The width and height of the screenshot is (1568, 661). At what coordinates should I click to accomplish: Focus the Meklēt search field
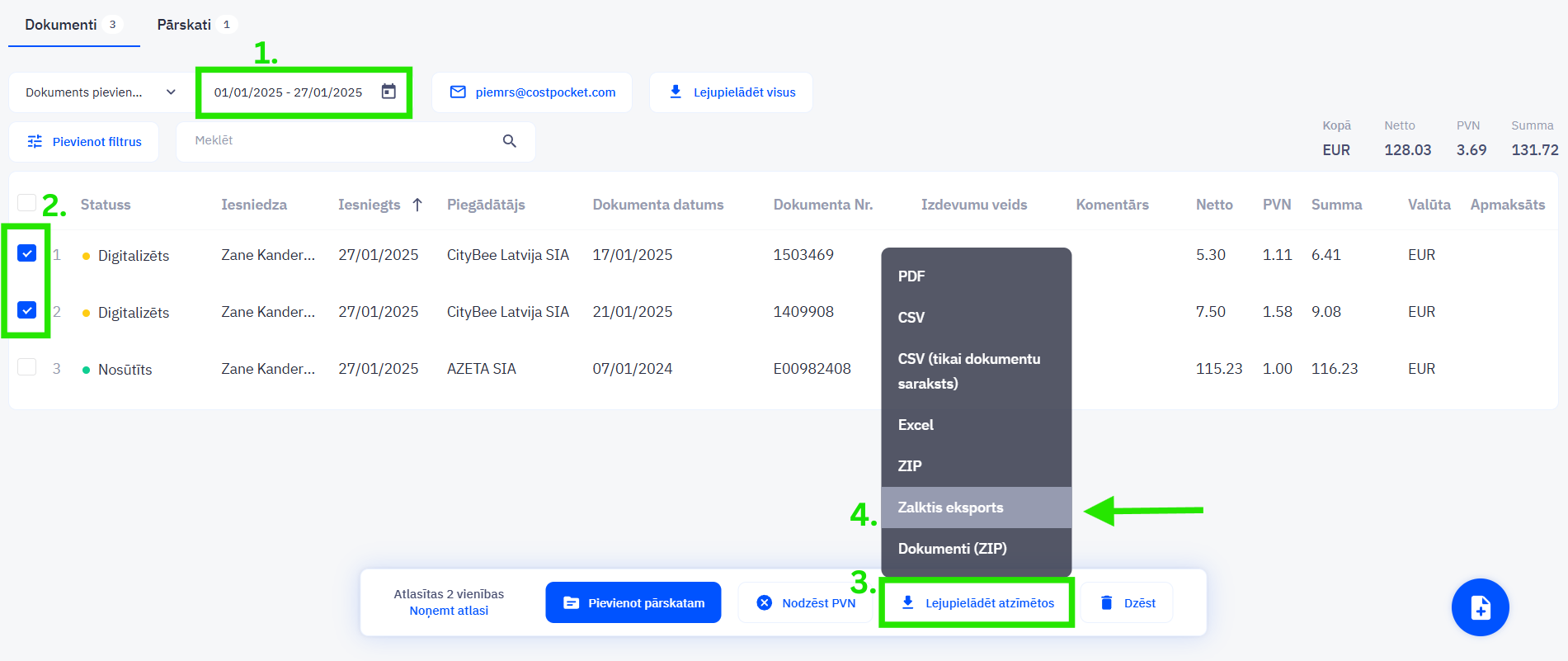(x=356, y=141)
